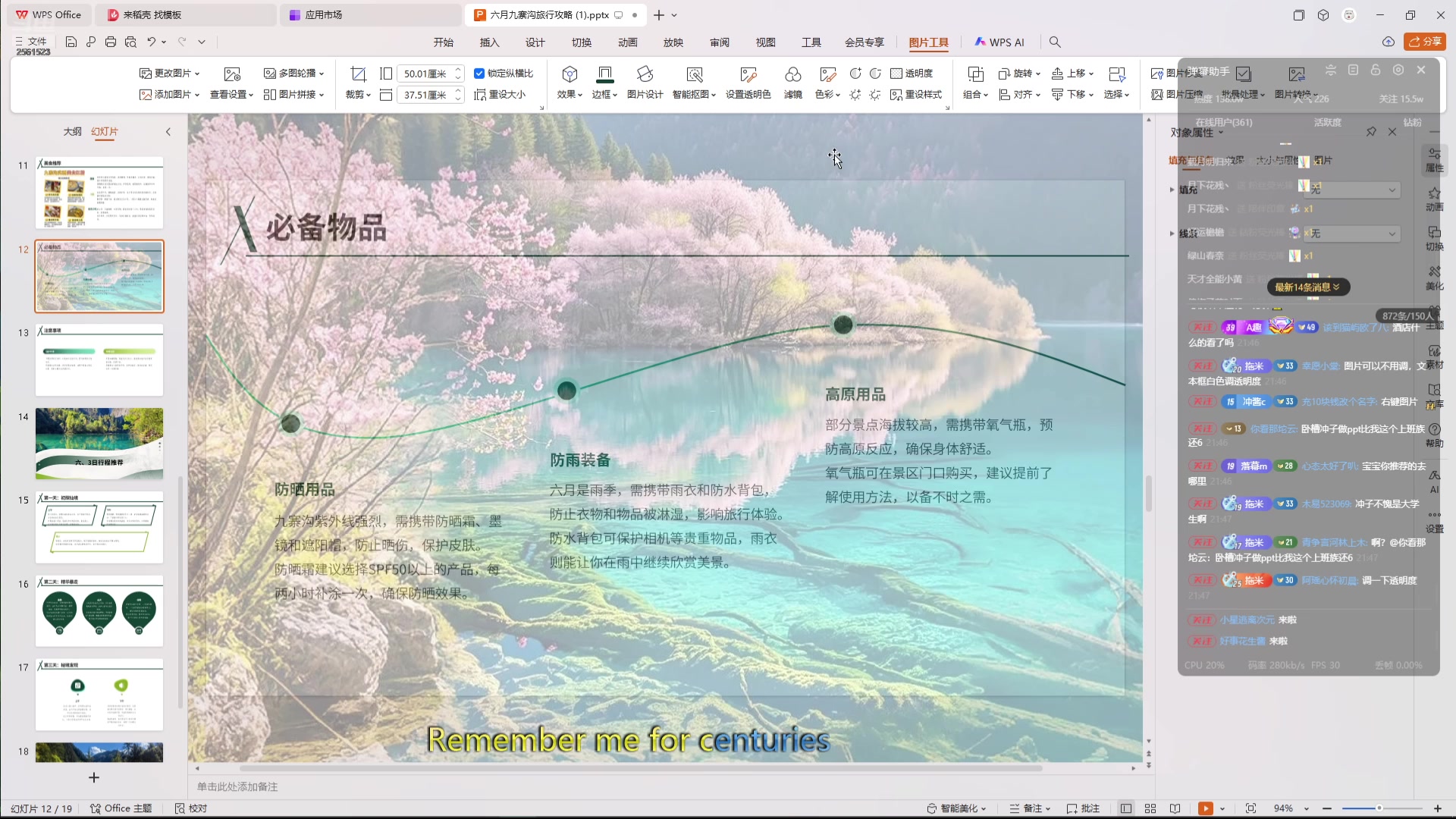Image resolution: width=1456 pixels, height=819 pixels.
Task: Switch to 大纲 outline tab
Action: (72, 132)
